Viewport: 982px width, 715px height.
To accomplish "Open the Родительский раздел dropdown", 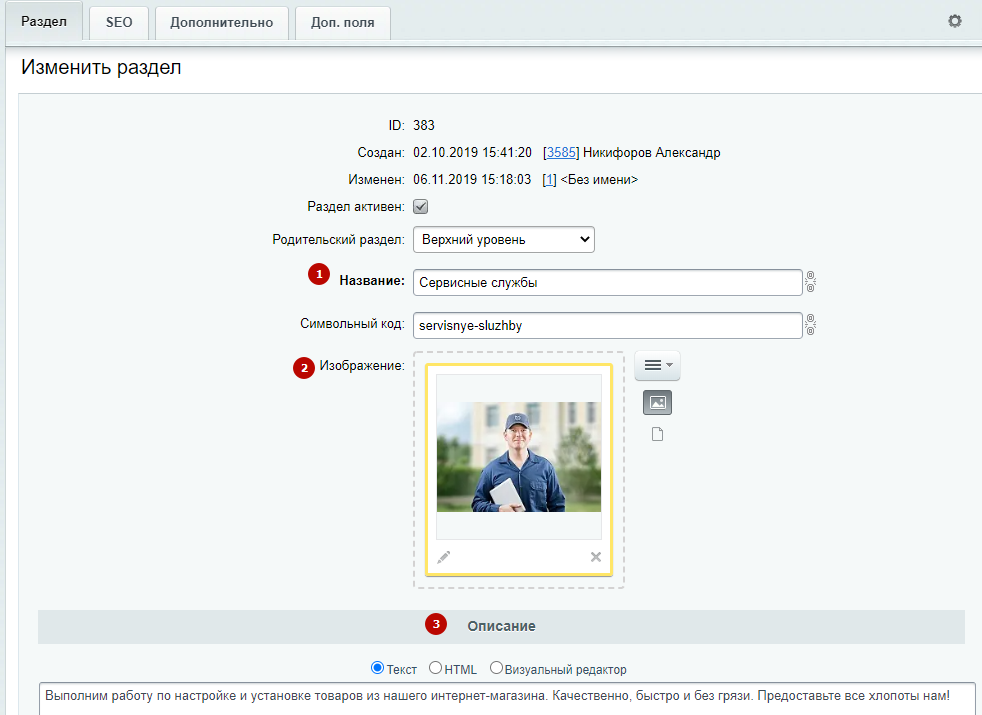I will [504, 240].
